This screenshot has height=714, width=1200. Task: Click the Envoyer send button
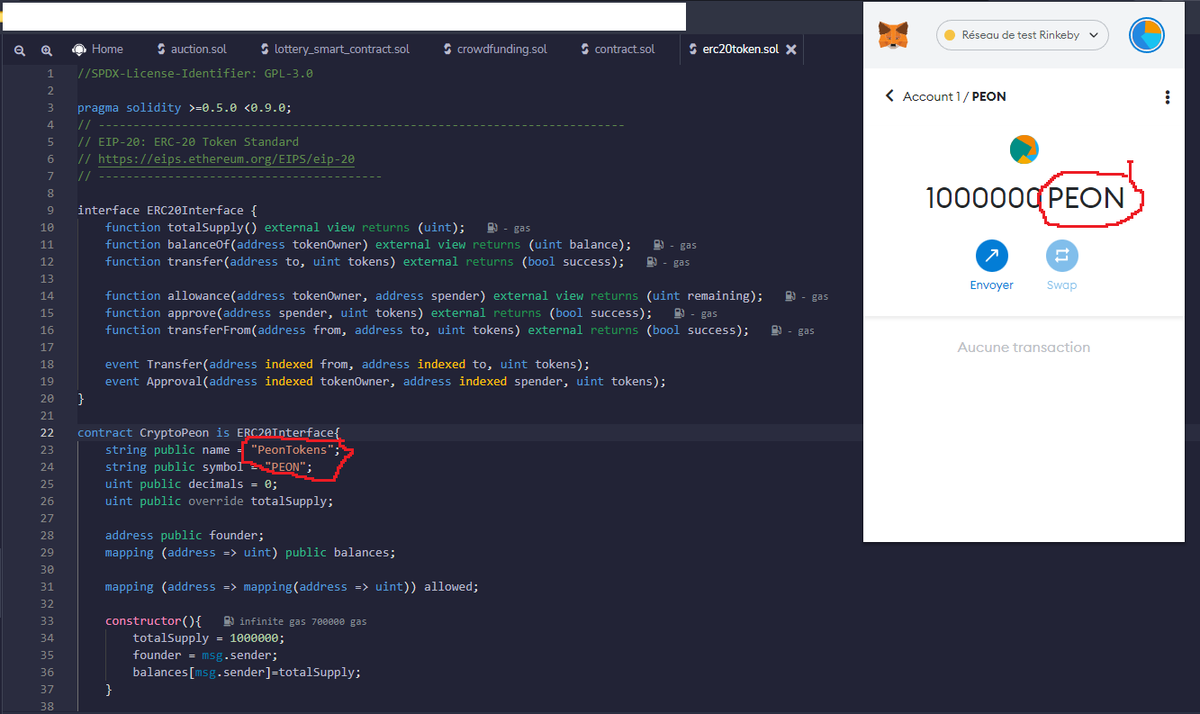[x=992, y=266]
